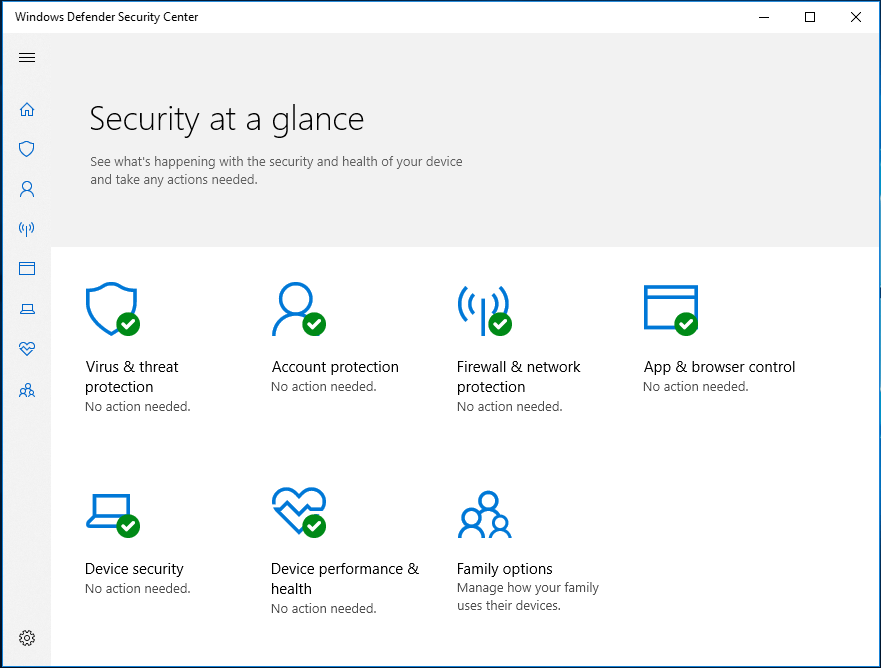This screenshot has width=881, height=668.
Task: Click the large Virus & threat shield icon
Action: click(112, 309)
